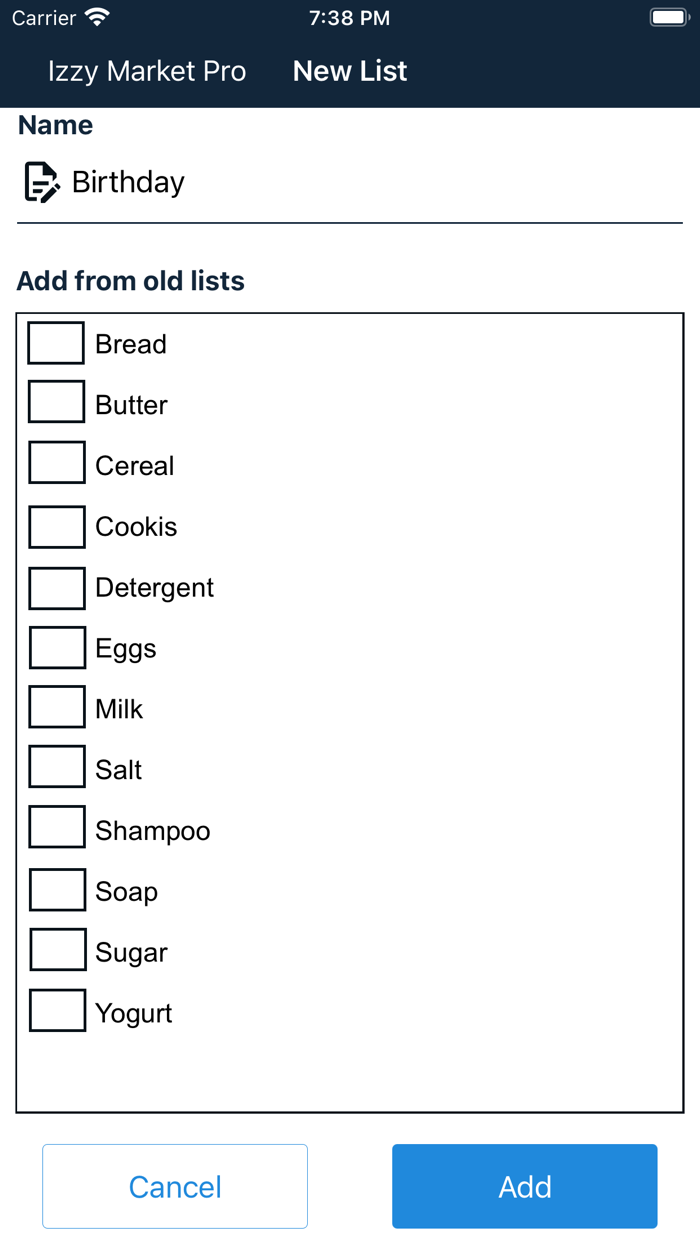Image resolution: width=700 pixels, height=1244 pixels.
Task: Tap the battery icon in status bar
Action: coord(667,18)
